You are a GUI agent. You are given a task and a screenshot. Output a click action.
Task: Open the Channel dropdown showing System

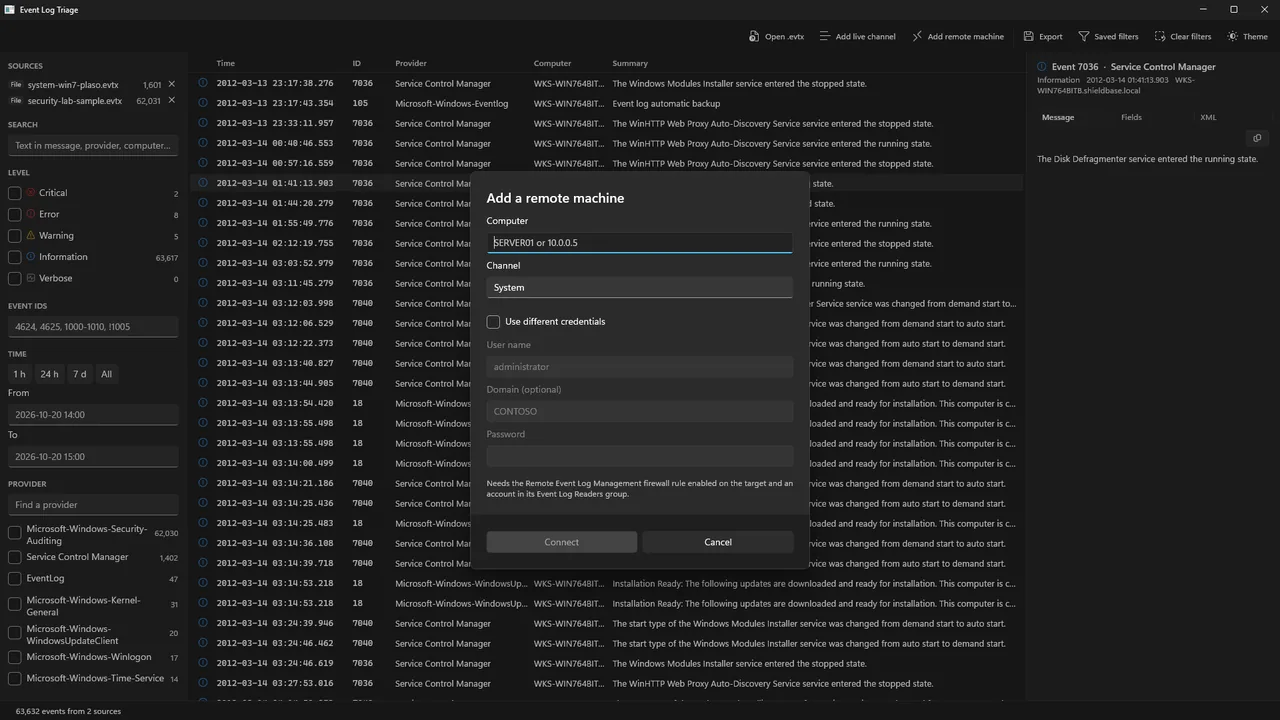point(640,287)
